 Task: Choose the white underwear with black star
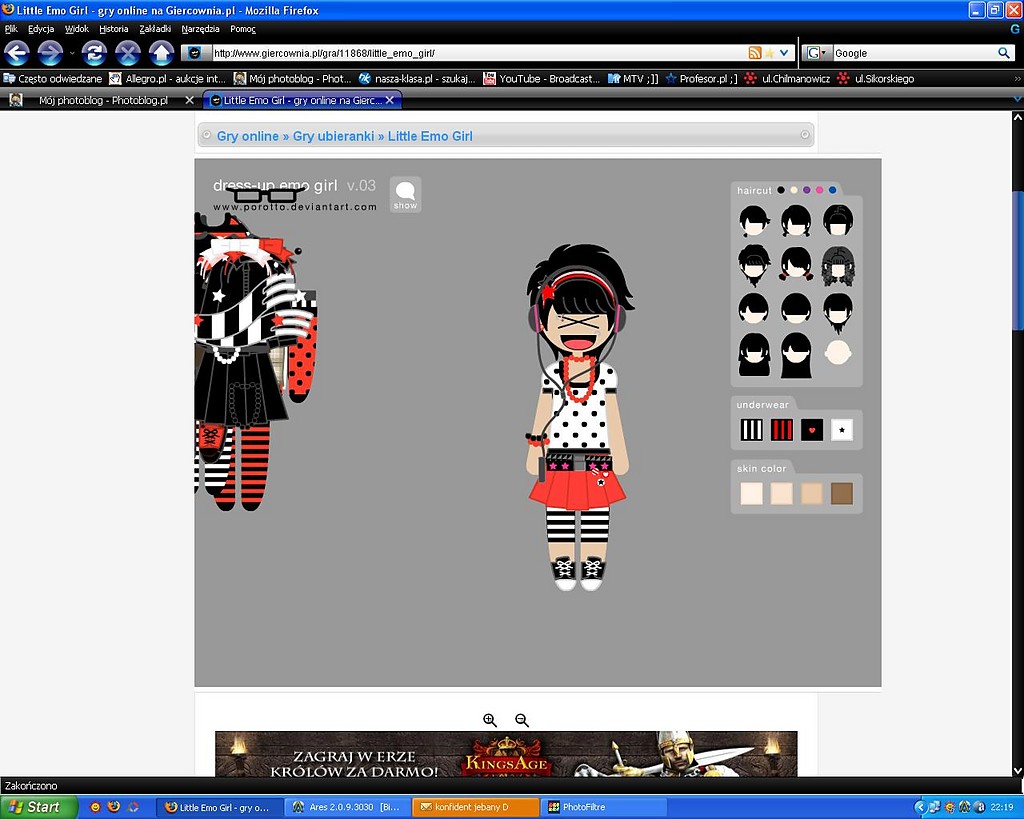(842, 430)
